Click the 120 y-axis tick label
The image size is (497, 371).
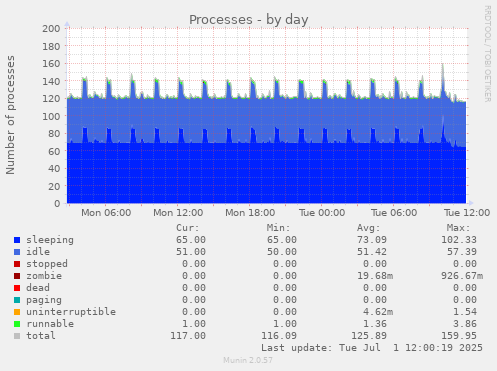click(51, 99)
